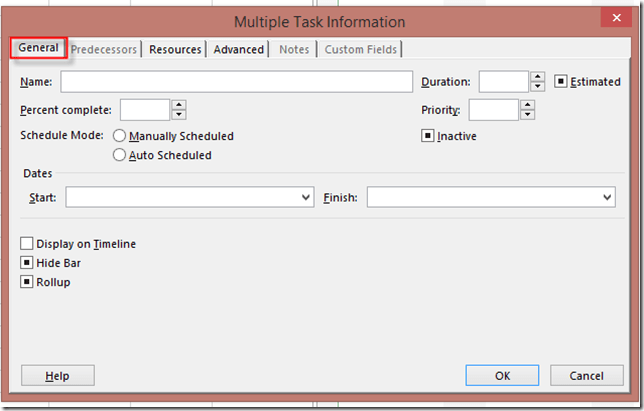Decrease Percent complete using down arrow
Image resolution: width=644 pixels, height=411 pixels.
coord(178,115)
